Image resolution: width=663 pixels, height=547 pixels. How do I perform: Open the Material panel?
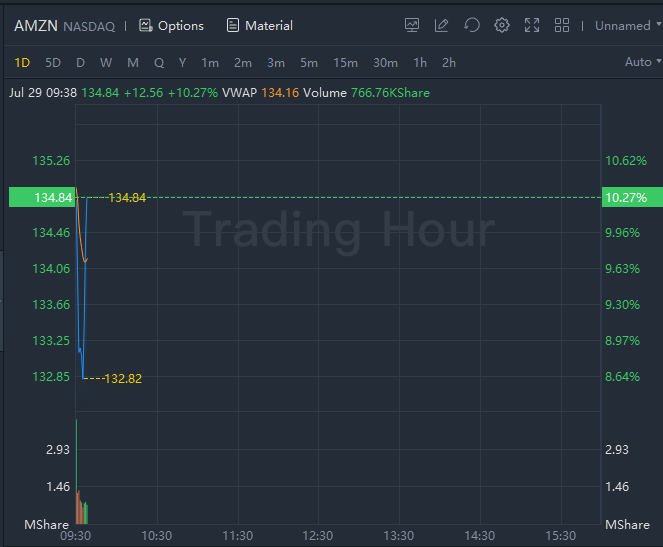260,26
